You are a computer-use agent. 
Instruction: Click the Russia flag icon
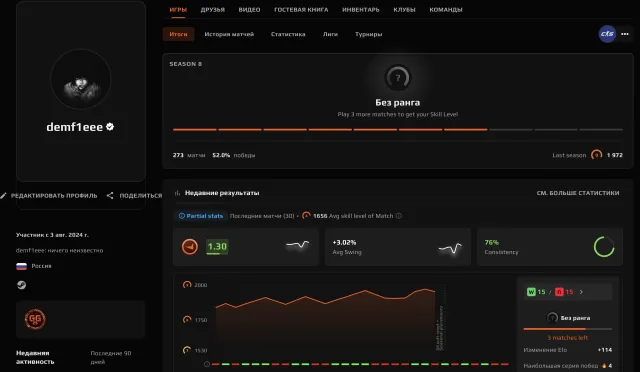click(x=21, y=266)
